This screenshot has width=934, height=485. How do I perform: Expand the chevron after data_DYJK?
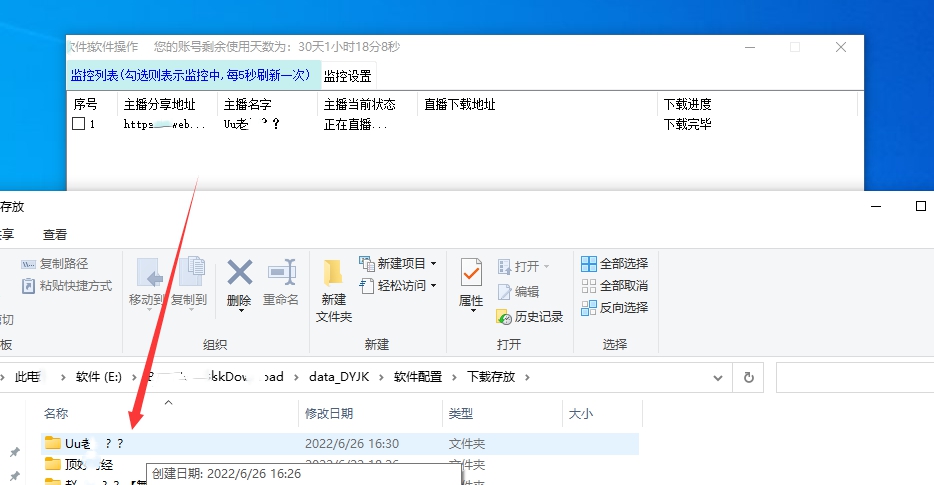coord(382,377)
